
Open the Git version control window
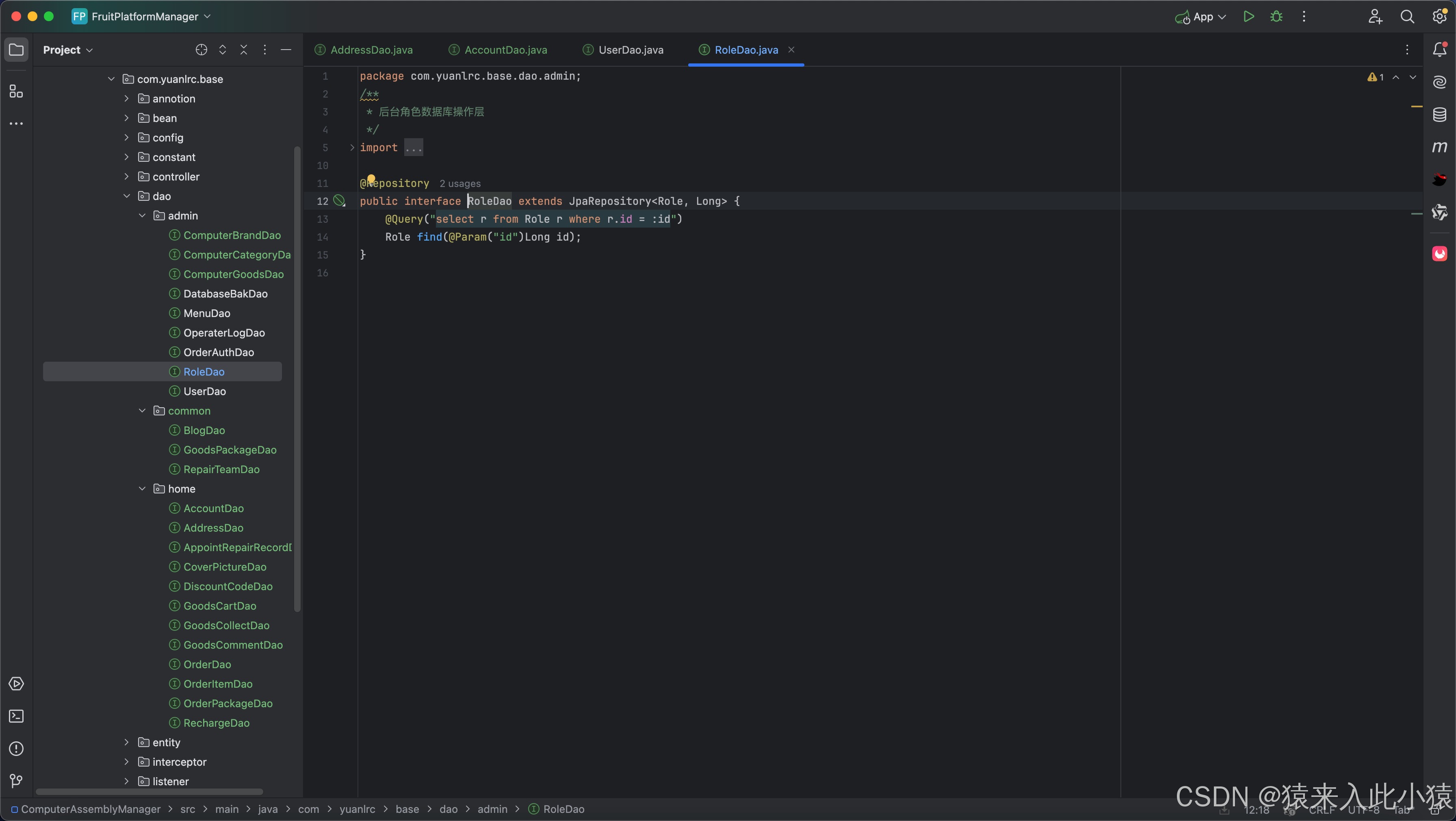point(16,781)
